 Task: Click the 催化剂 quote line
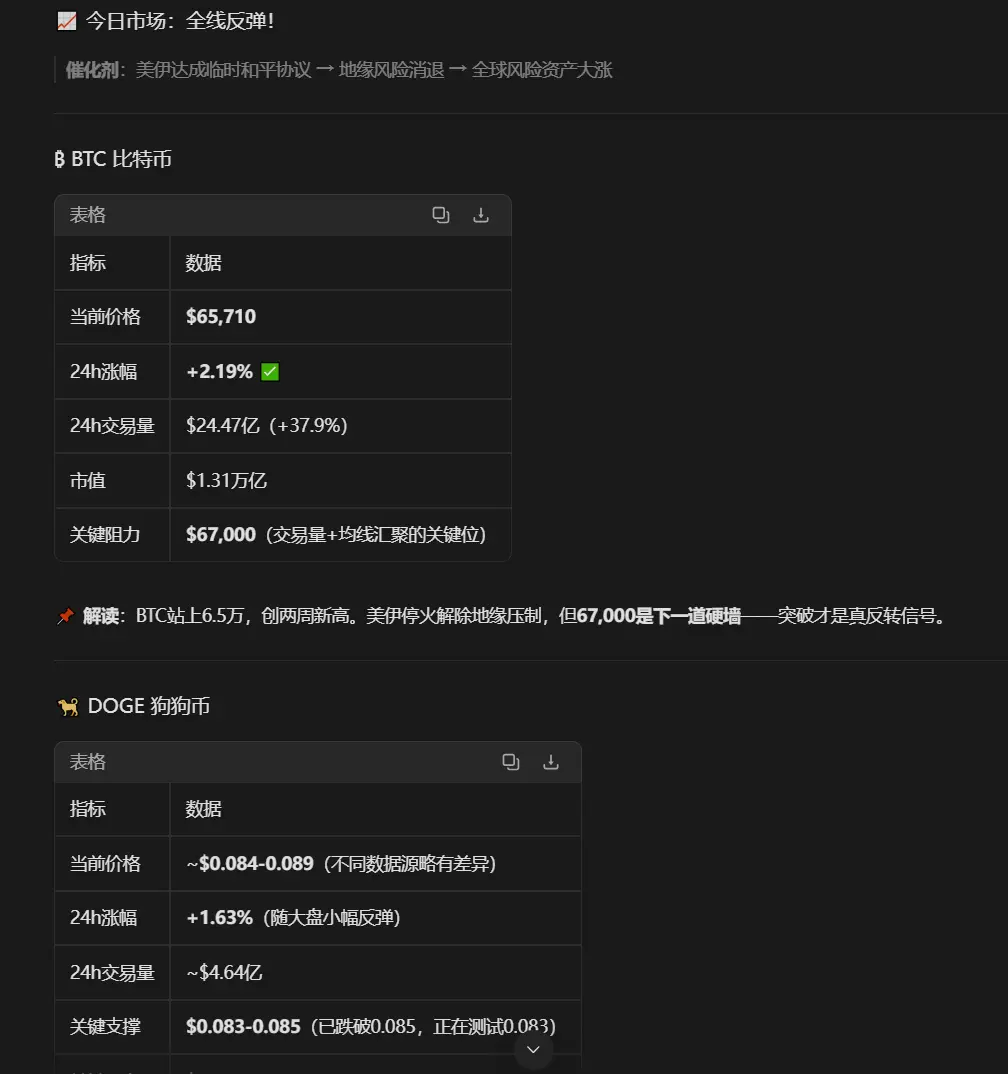[339, 70]
